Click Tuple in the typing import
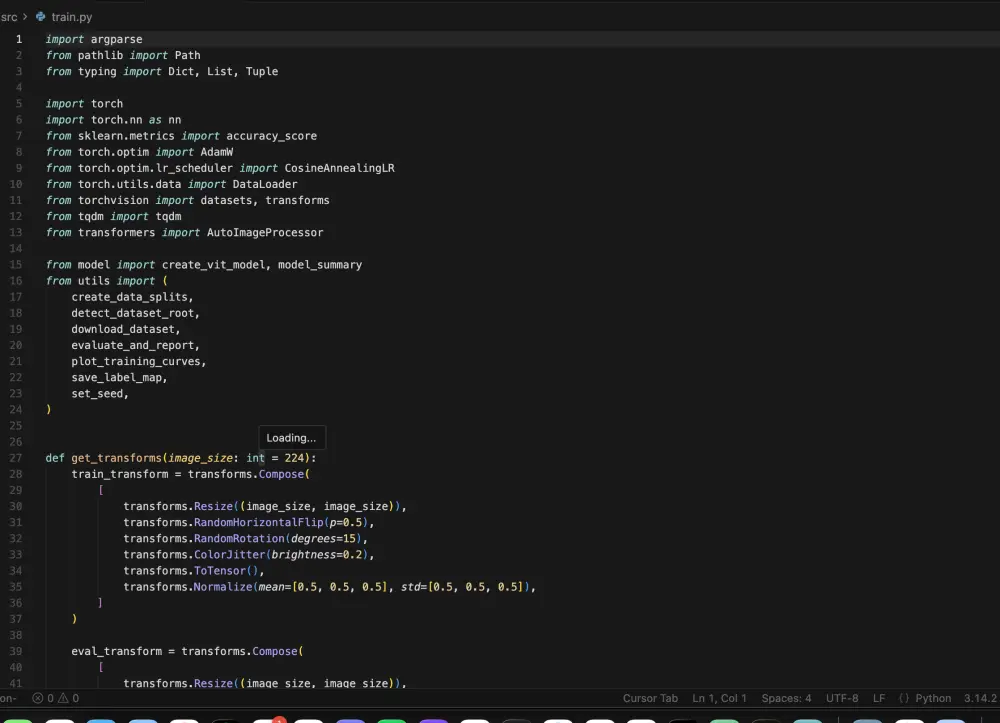The width and height of the screenshot is (1000, 723). [x=262, y=71]
